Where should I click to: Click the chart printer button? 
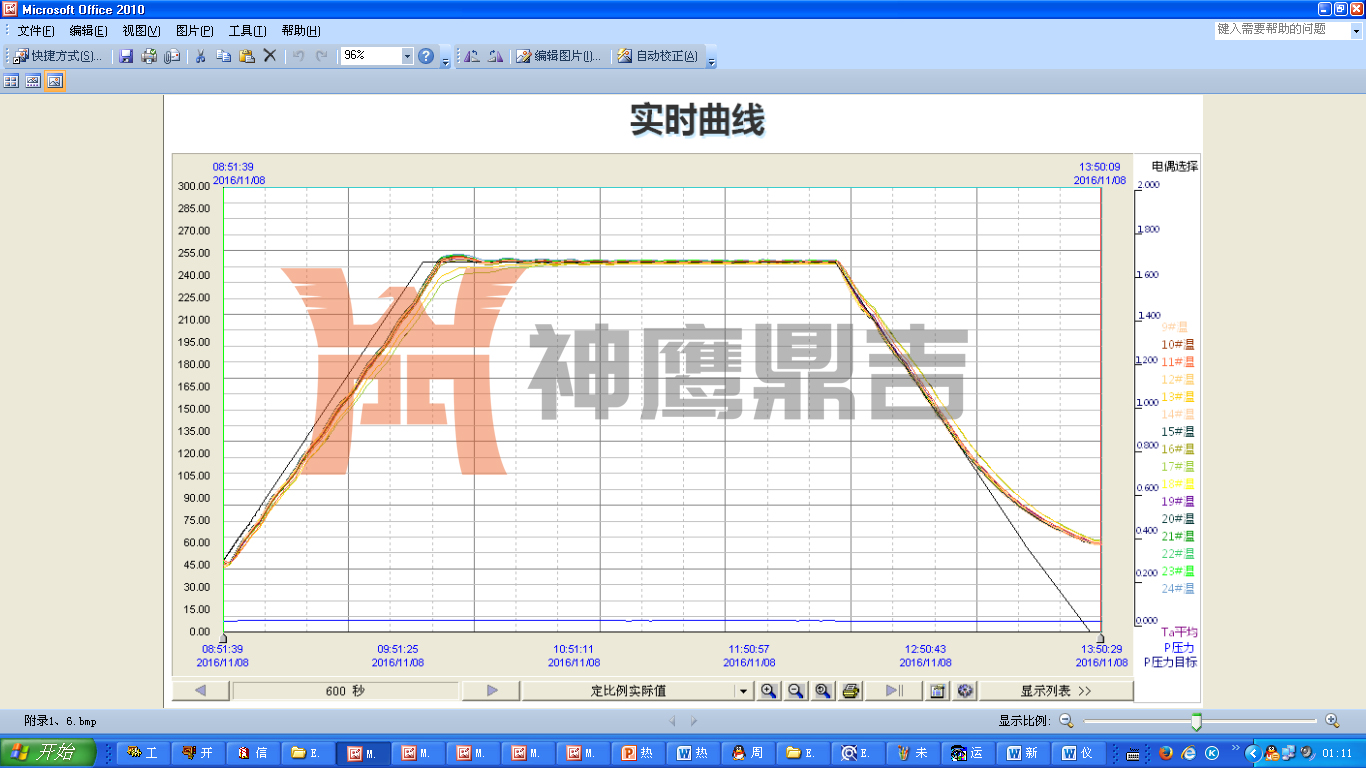[851, 690]
